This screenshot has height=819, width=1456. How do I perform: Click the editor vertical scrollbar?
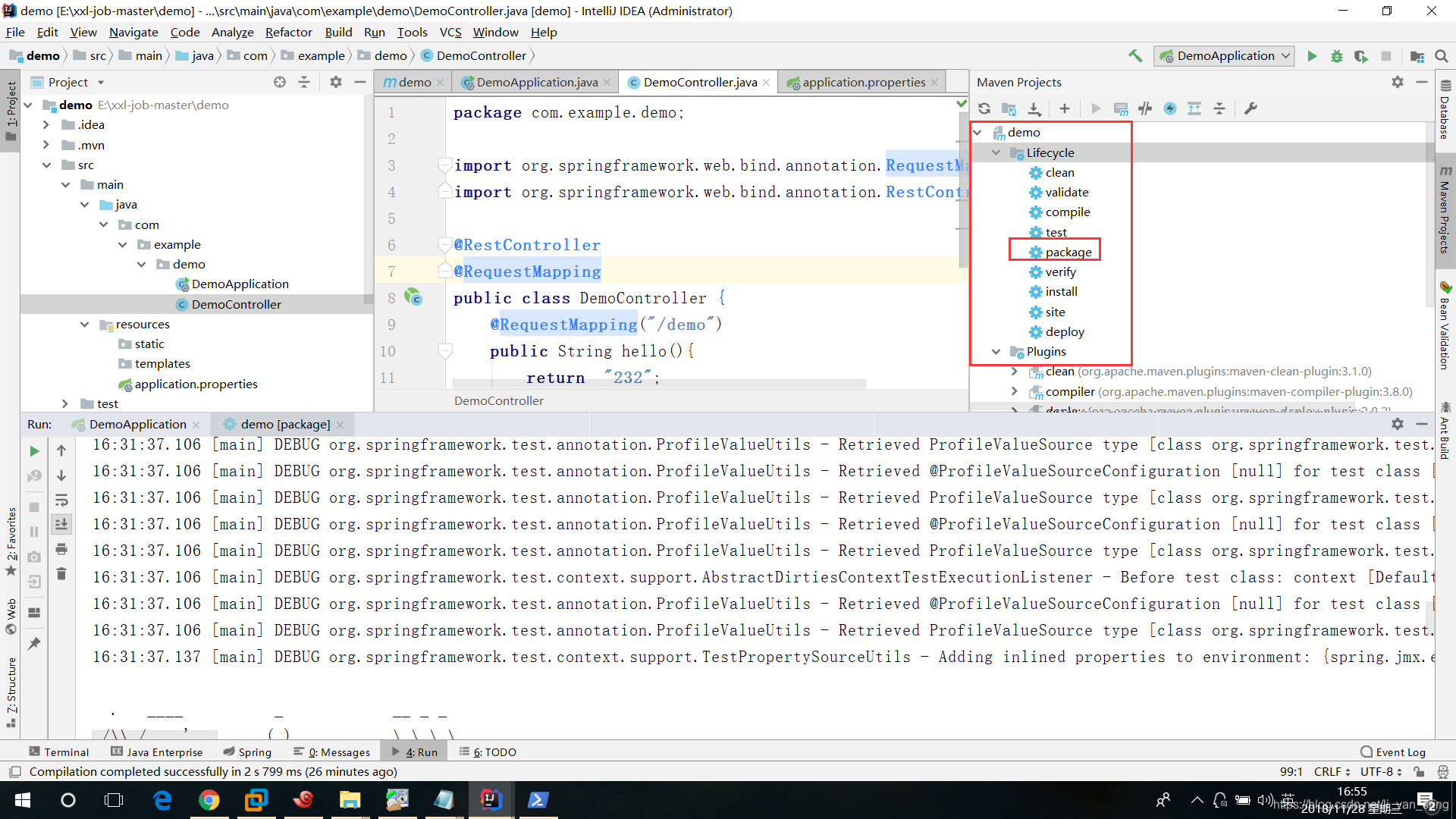tap(963, 190)
